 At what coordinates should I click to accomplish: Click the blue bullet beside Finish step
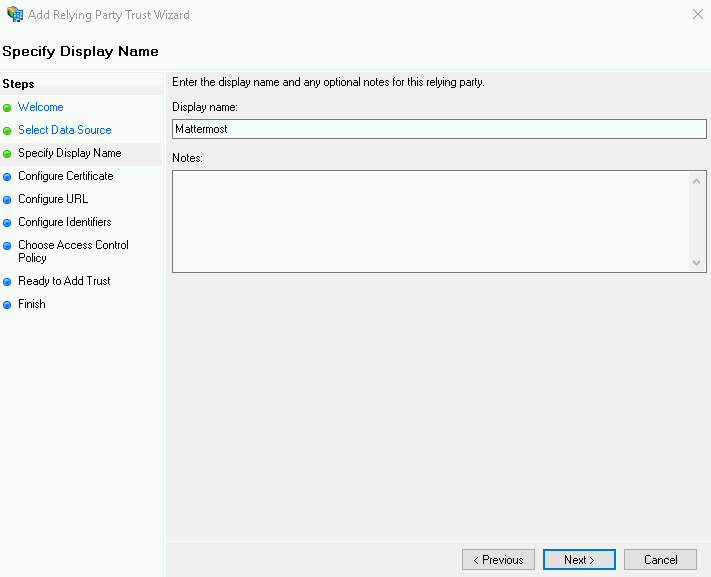click(7, 305)
